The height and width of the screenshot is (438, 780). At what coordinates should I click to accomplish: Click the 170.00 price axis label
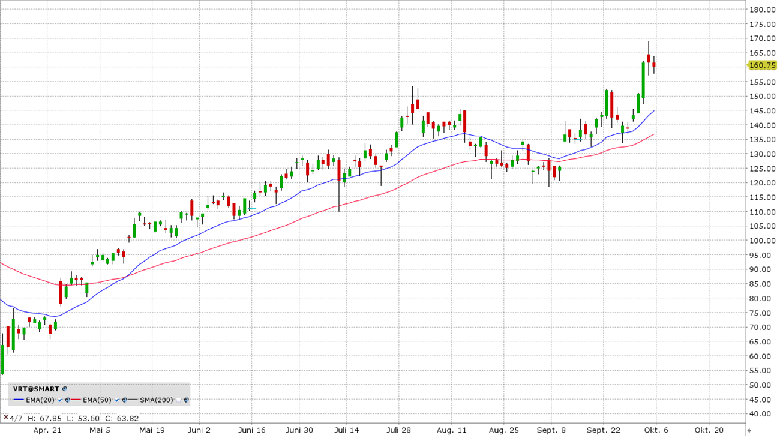click(763, 38)
